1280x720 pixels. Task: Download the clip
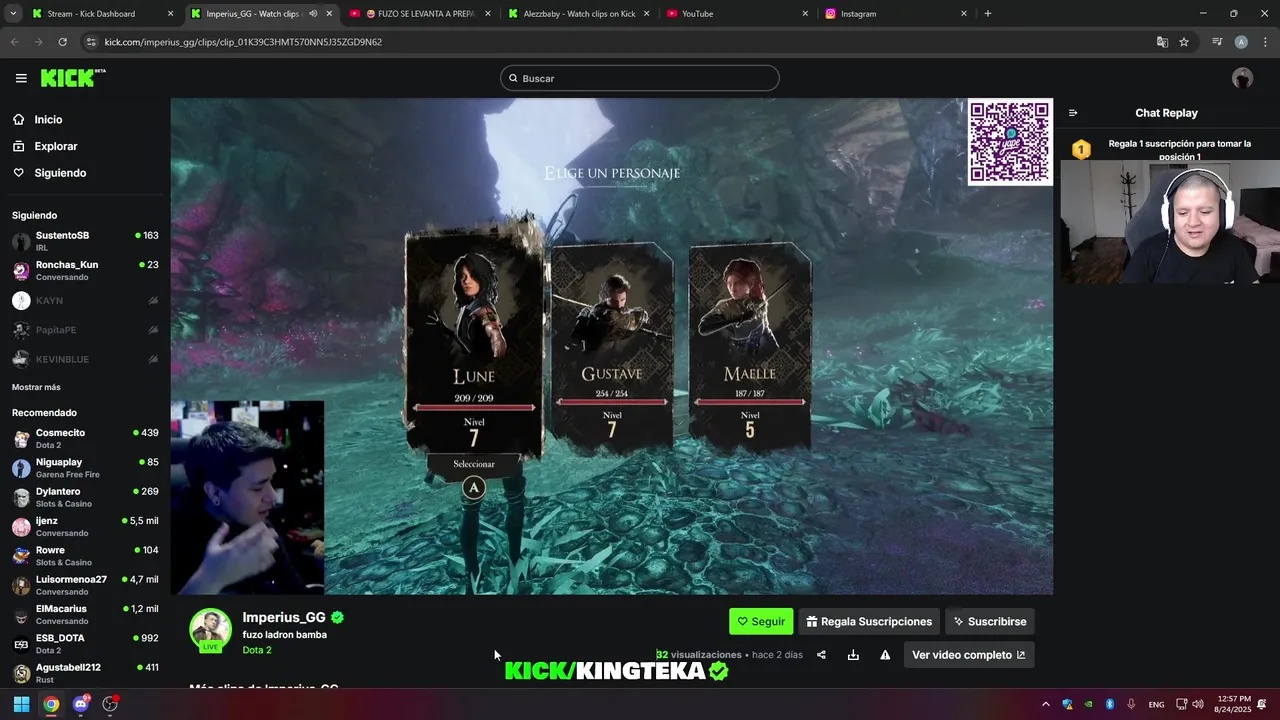pyautogui.click(x=853, y=655)
